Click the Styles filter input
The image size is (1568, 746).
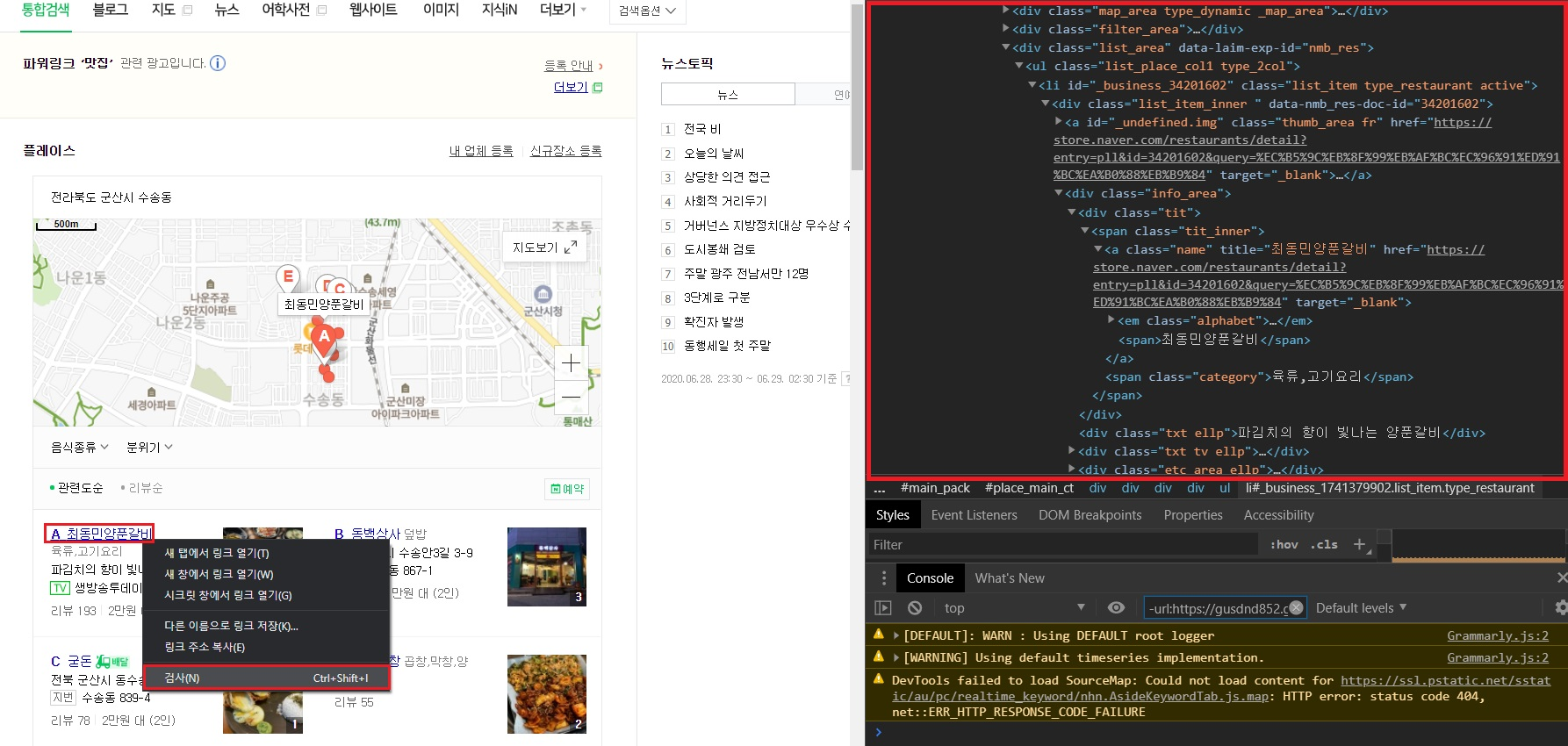coord(1062,544)
